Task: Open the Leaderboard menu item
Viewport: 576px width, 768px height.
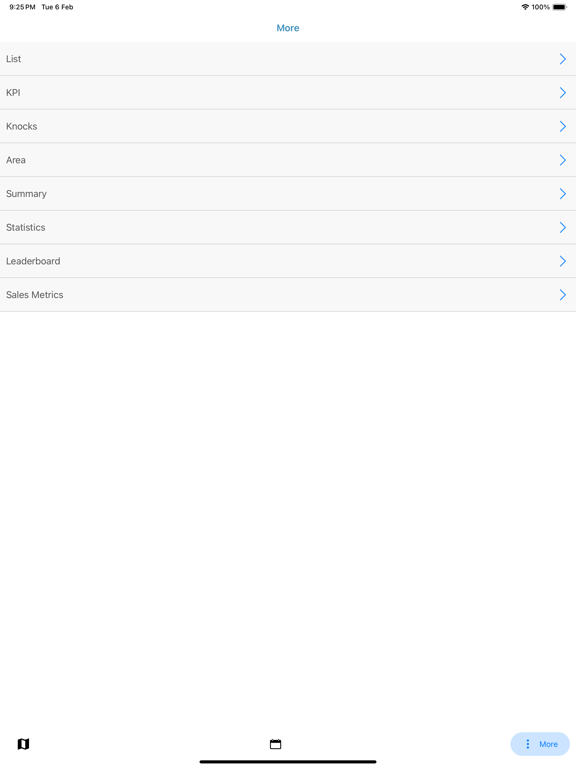Action: tap(288, 261)
